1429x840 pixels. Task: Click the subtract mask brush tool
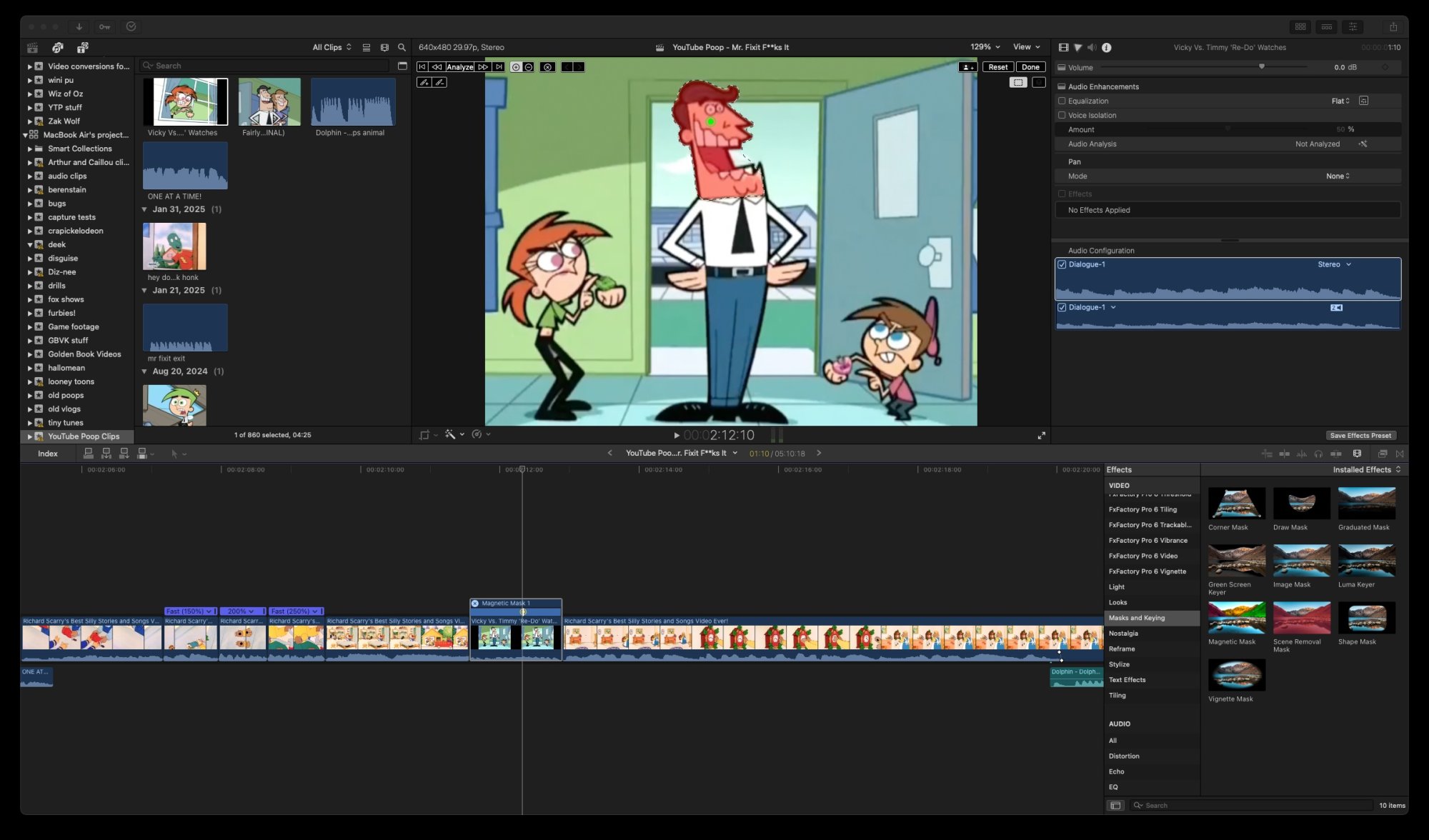440,82
